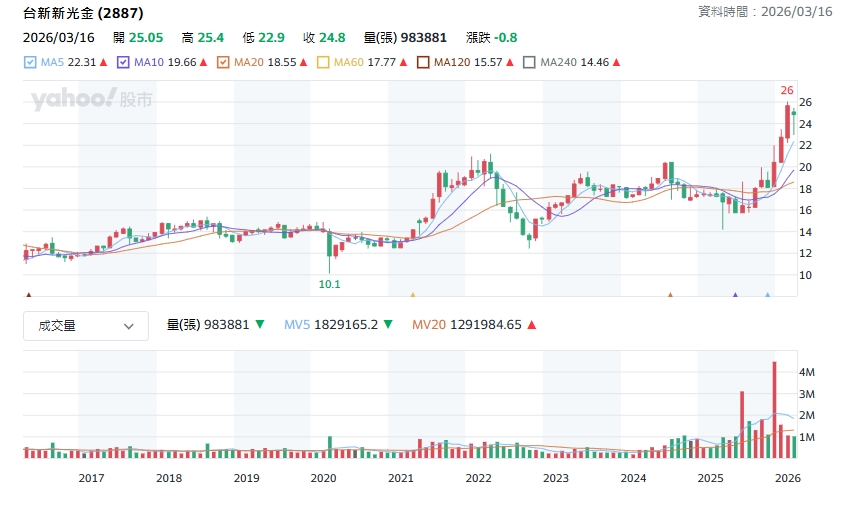Click the 2022 label on the time axis
This screenshot has width=851, height=507.
point(478,478)
